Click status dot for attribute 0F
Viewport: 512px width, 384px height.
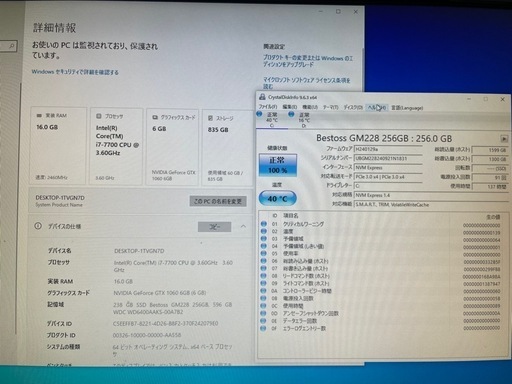[263, 328]
